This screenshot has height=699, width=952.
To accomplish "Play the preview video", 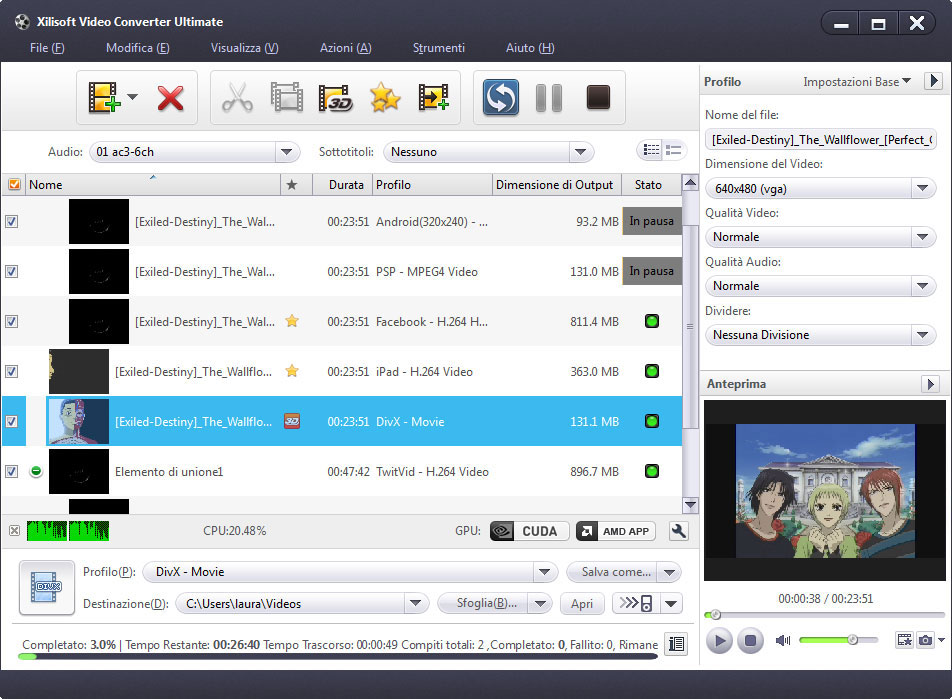I will [x=719, y=641].
